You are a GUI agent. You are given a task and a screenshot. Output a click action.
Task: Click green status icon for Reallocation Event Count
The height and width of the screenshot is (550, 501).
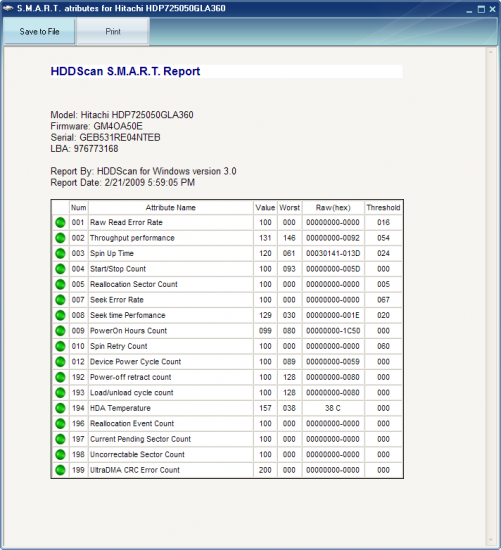point(60,423)
